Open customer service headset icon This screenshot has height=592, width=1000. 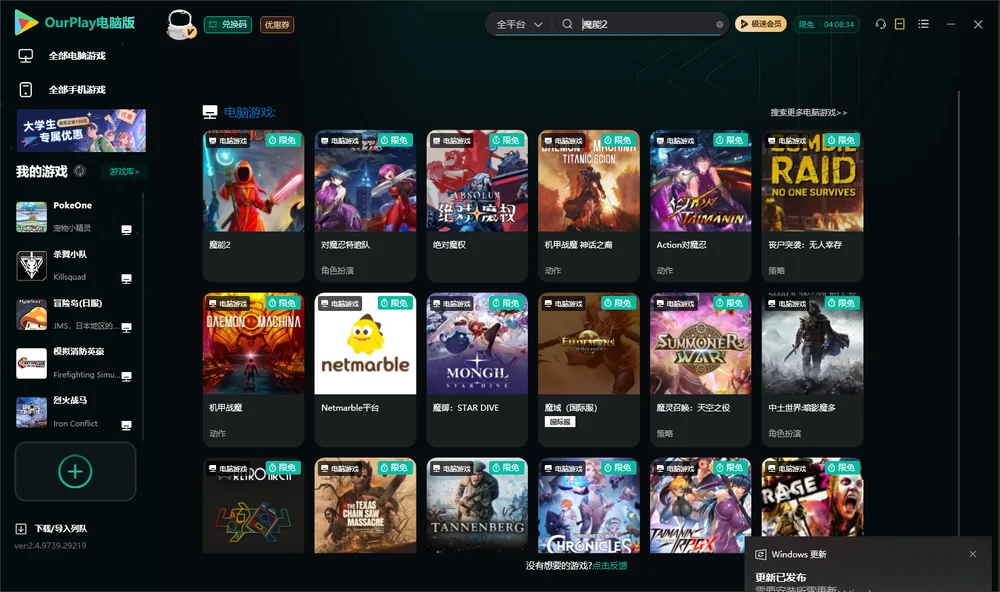click(x=881, y=24)
